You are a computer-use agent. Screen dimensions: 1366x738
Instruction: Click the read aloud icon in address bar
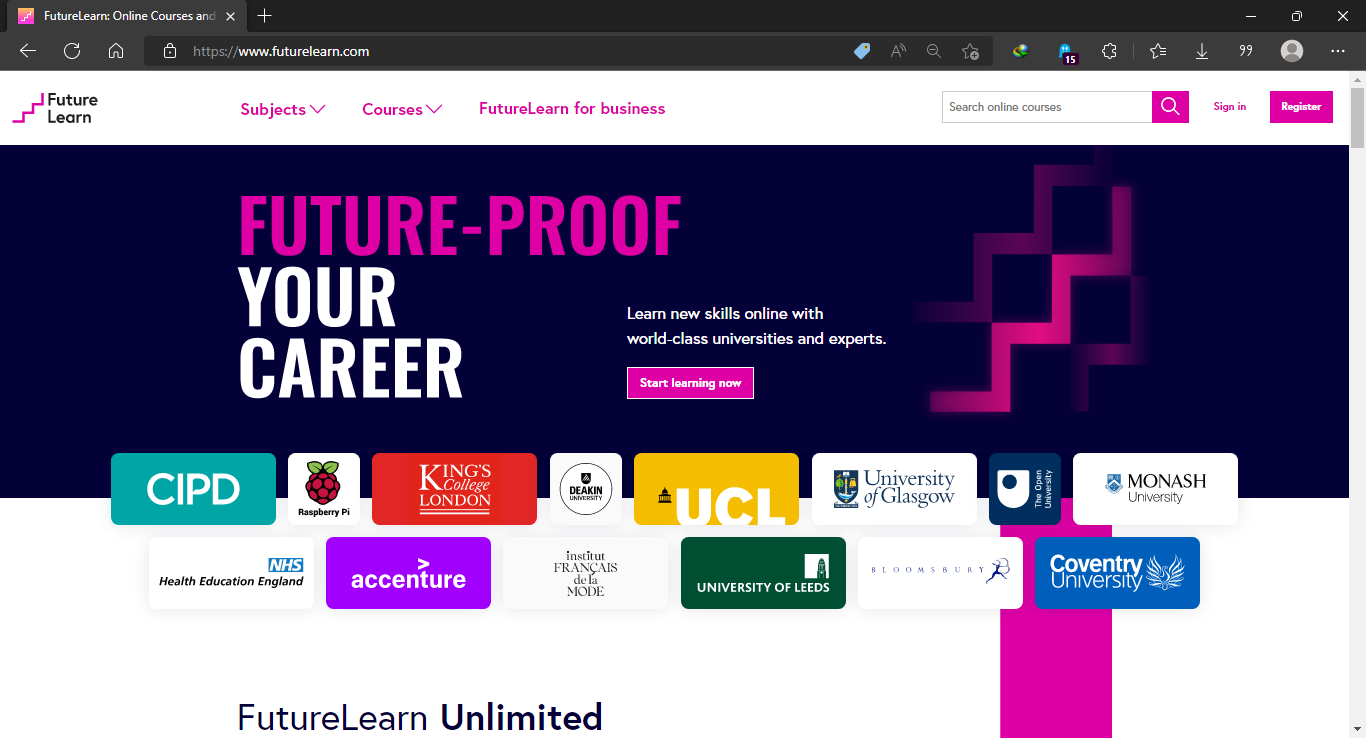(x=898, y=51)
